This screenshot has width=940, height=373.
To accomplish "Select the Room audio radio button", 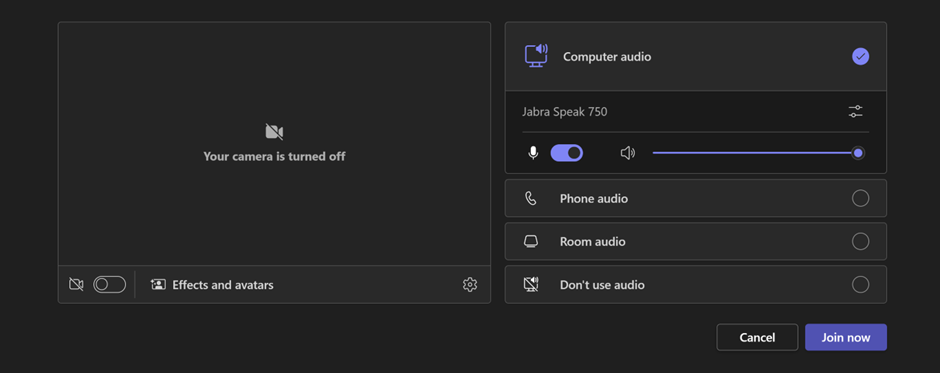I will (x=860, y=241).
